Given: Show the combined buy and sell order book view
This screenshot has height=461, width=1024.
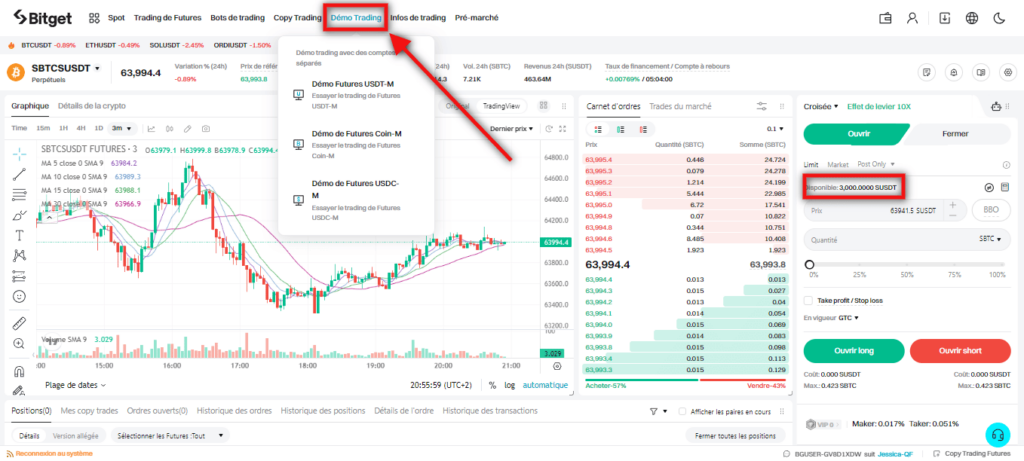Looking at the screenshot, I should coord(598,129).
